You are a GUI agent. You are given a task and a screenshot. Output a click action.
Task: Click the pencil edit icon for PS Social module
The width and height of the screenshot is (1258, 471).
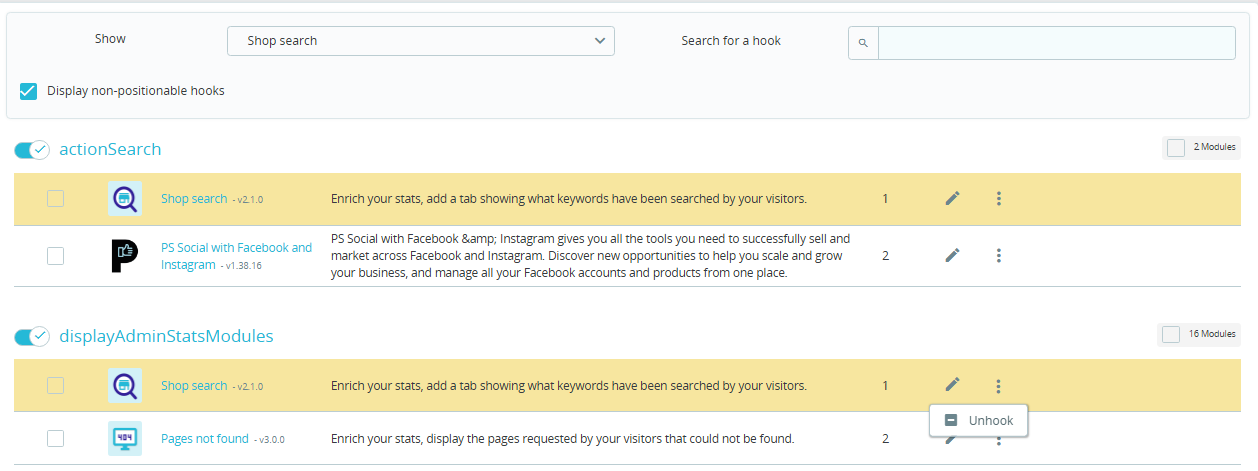[x=952, y=256]
